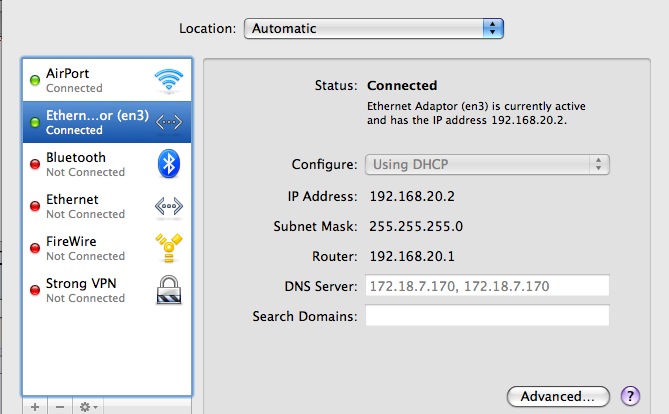Click the AirPort Wi-Fi signal icon
This screenshot has width=669, height=414.
pos(169,80)
